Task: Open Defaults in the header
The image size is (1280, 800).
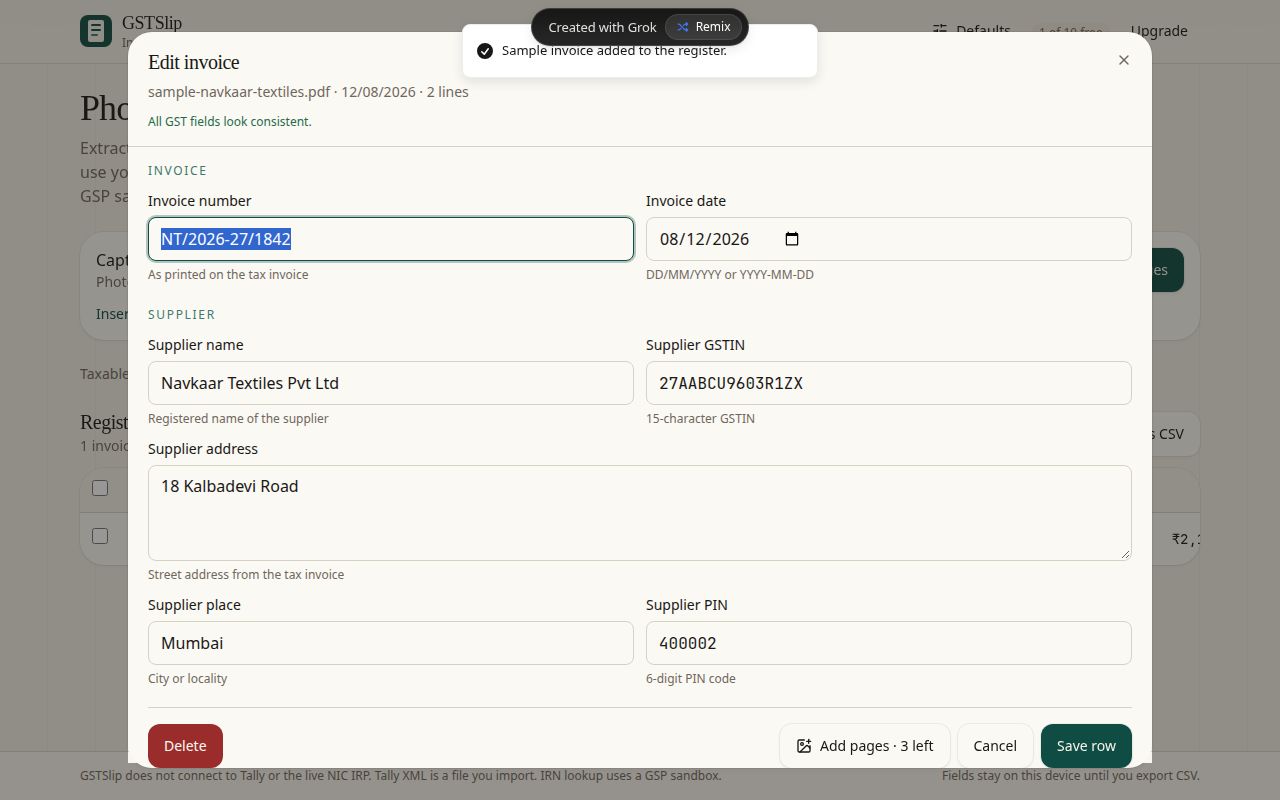Action: (971, 30)
